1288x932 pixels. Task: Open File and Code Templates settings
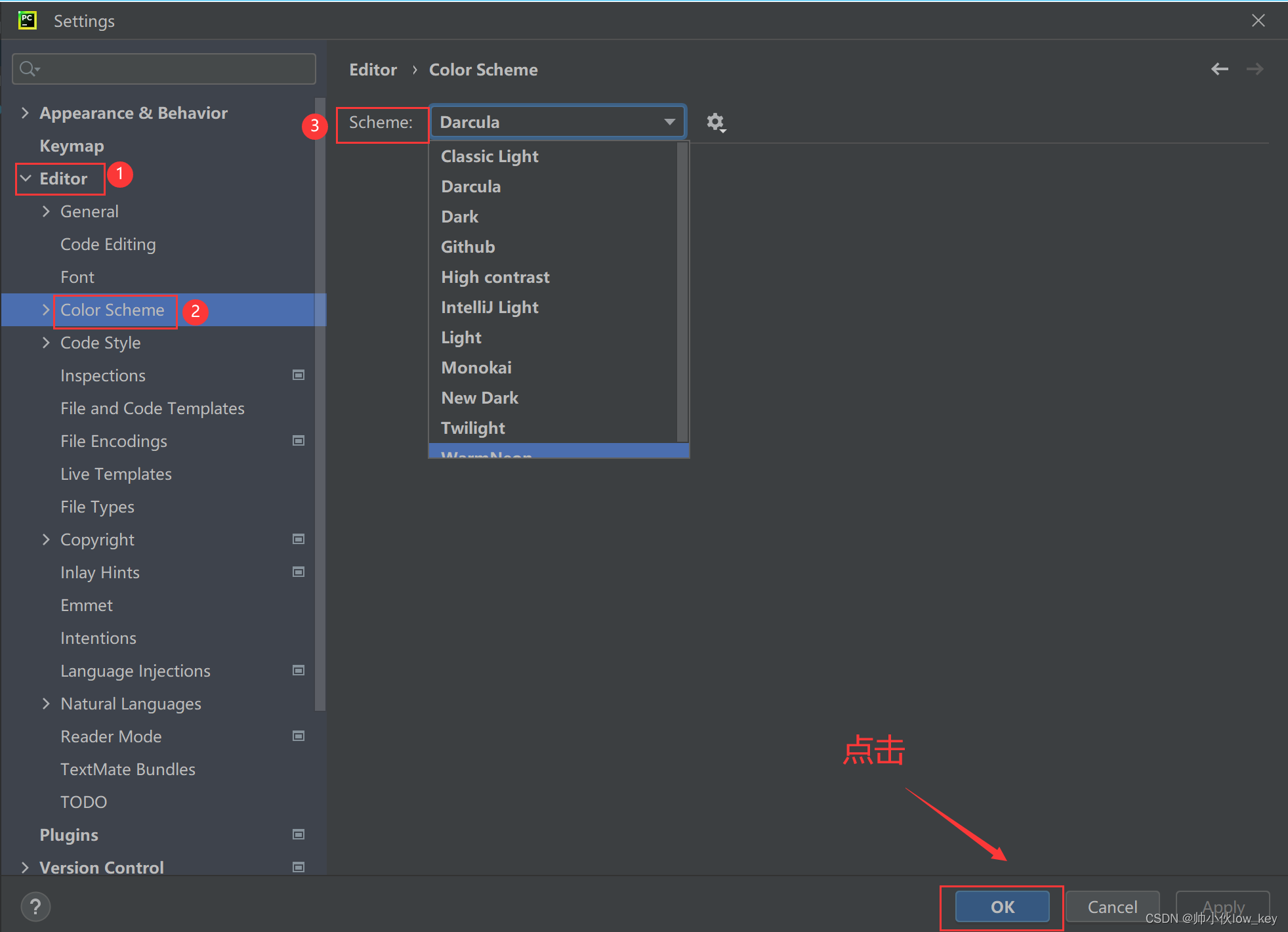152,408
